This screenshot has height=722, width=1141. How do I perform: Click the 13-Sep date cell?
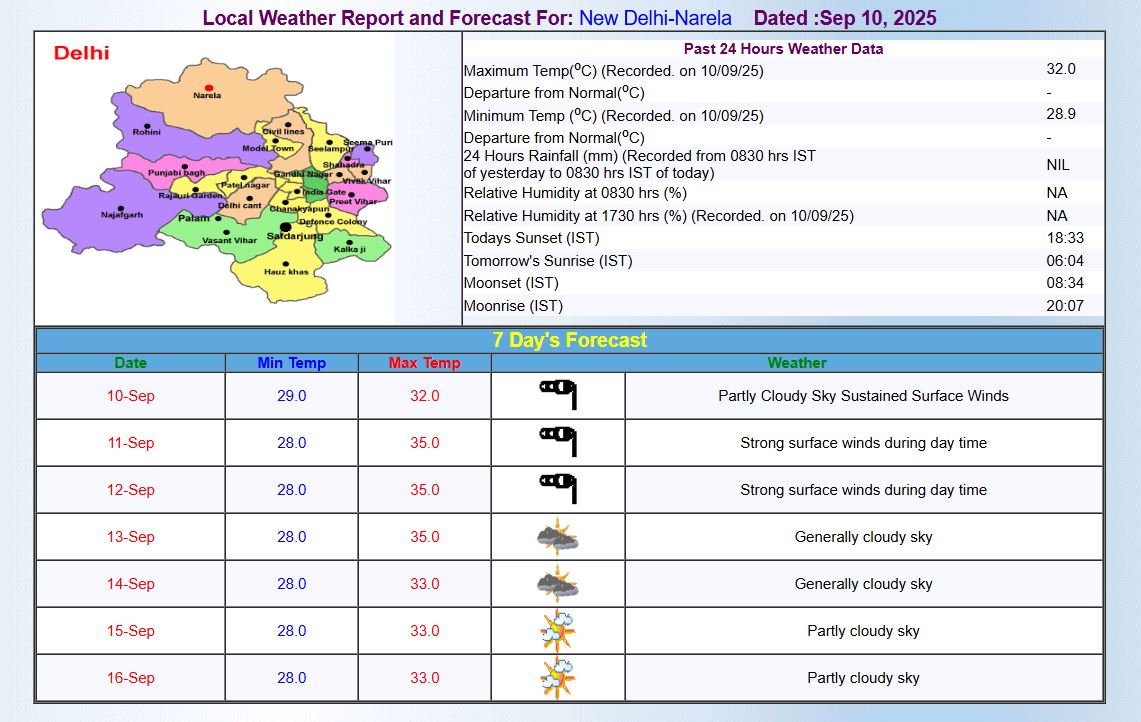131,536
